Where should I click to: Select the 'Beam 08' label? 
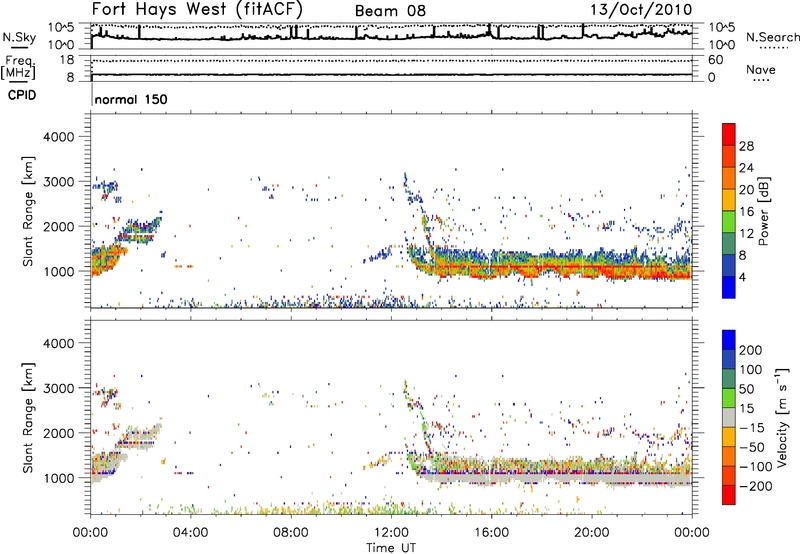pyautogui.click(x=390, y=11)
